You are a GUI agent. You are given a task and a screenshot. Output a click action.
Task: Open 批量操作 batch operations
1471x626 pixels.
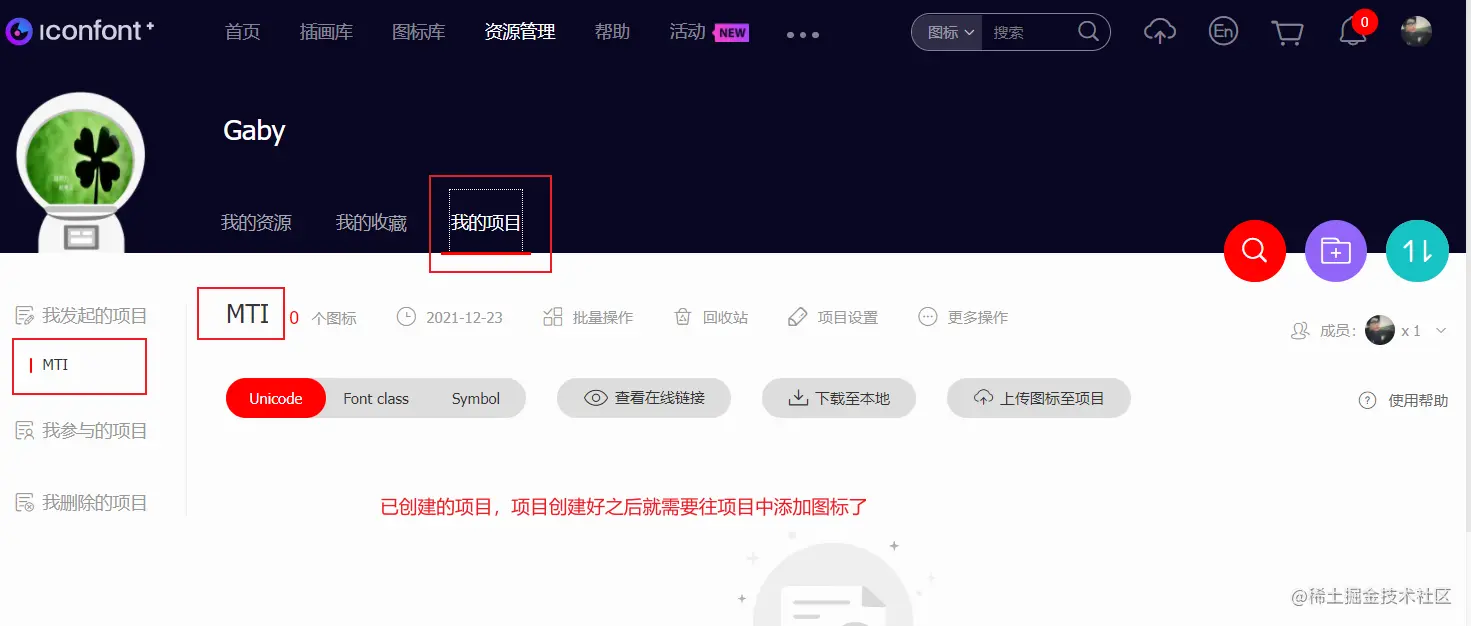[x=603, y=318]
